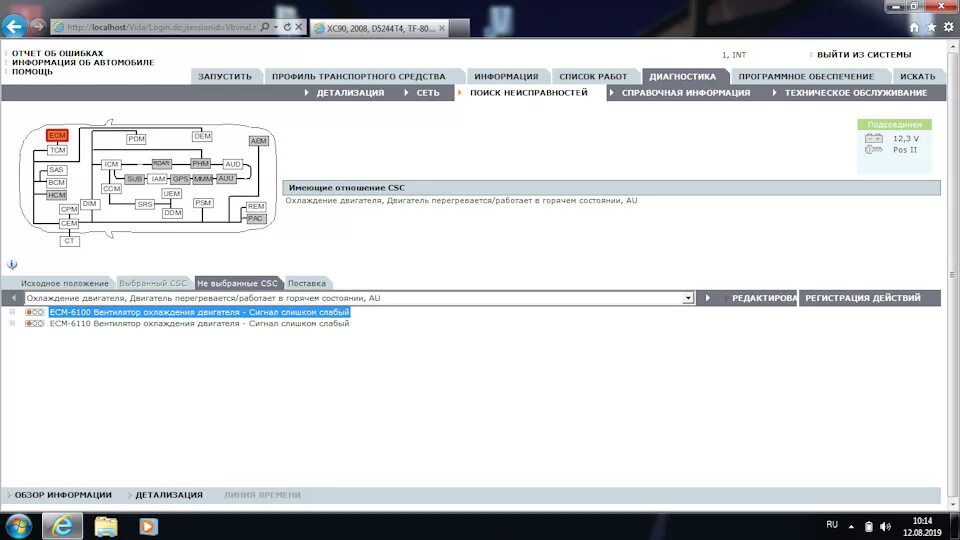The width and height of the screenshot is (960, 540).
Task: Switch to Поставка tab
Action: (307, 283)
